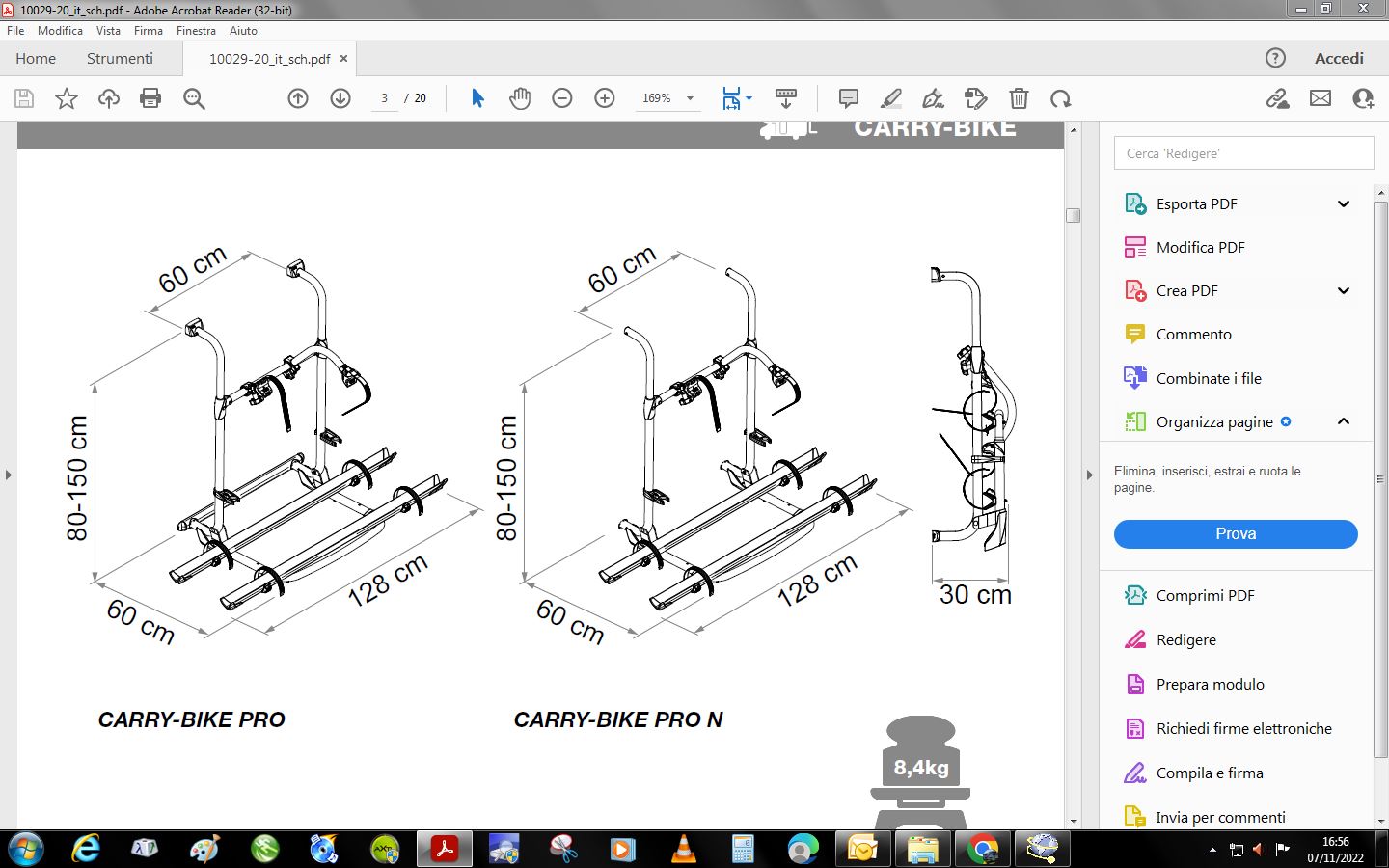Switch to the Strumenti tab
Viewport: 1389px width, 868px height.
[120, 58]
